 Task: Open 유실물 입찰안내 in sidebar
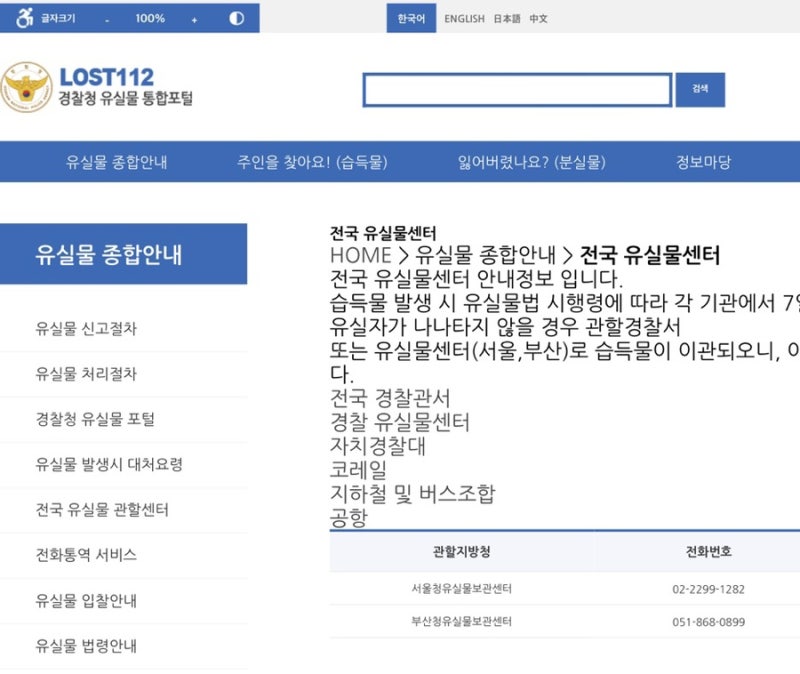pos(86,600)
